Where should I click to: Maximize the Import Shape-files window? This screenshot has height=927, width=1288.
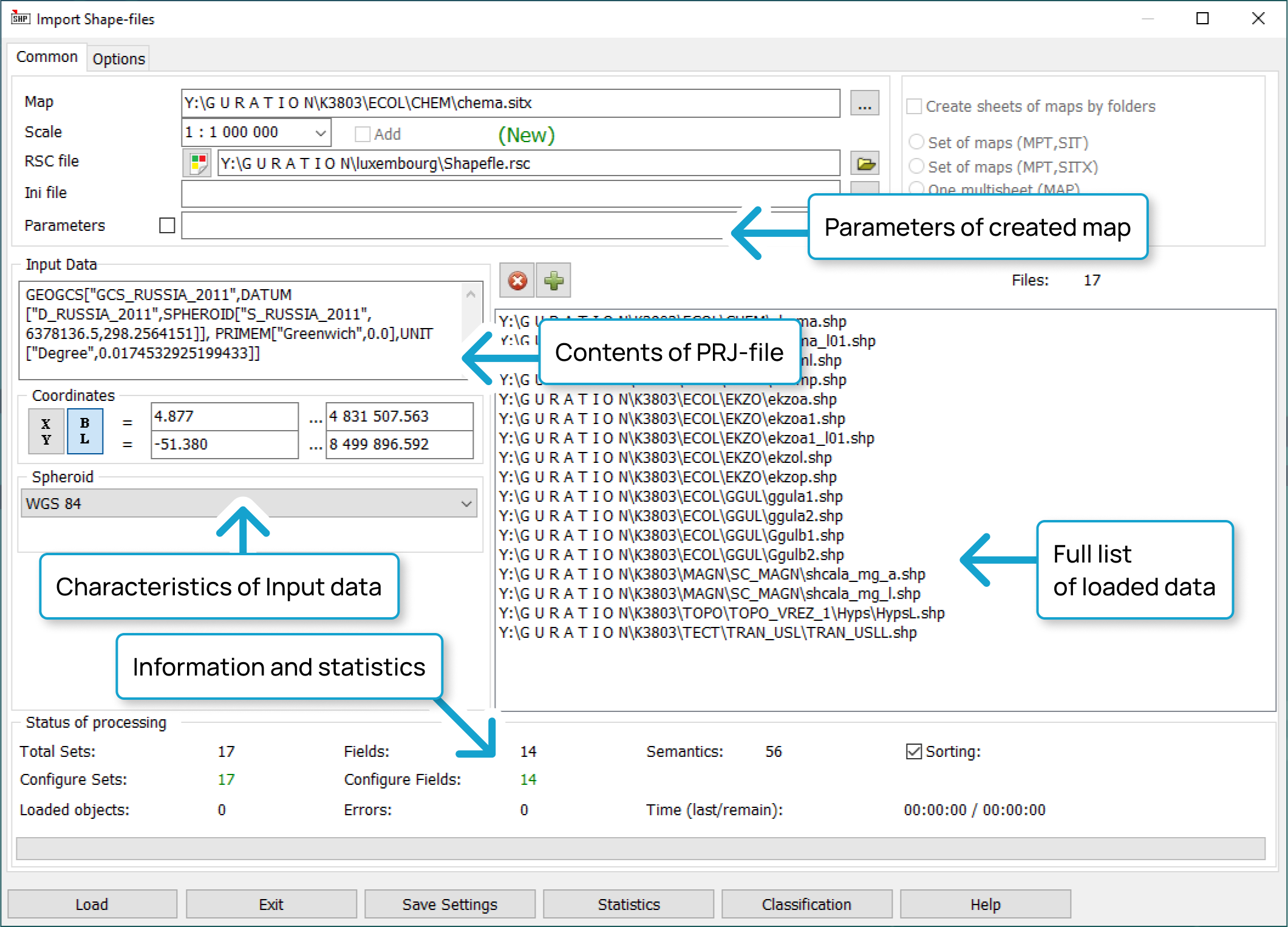1202,18
